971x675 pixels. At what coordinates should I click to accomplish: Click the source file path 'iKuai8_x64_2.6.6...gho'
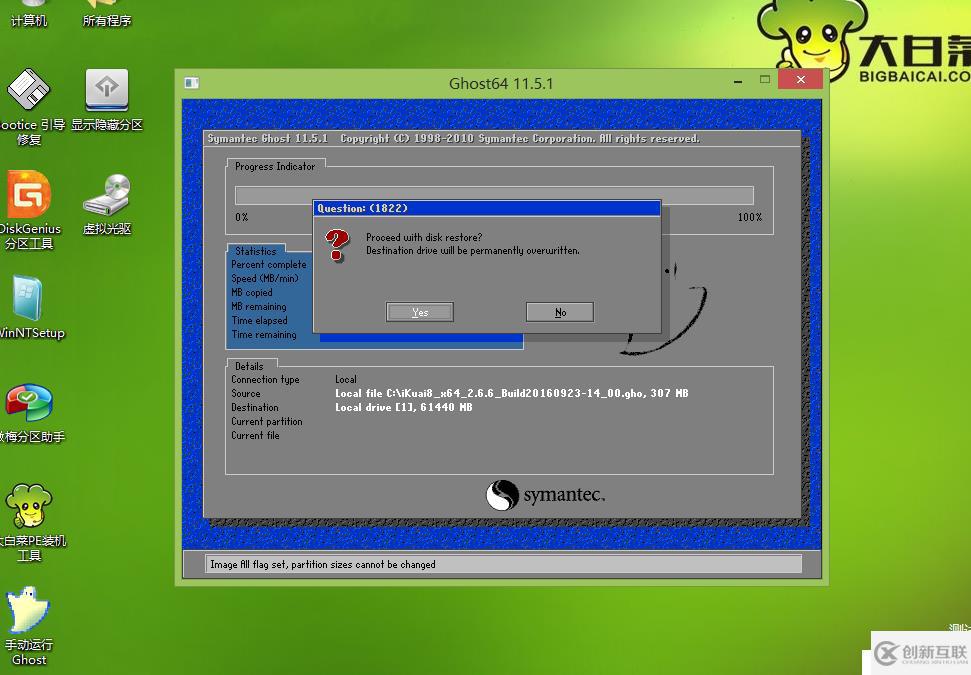coord(512,393)
